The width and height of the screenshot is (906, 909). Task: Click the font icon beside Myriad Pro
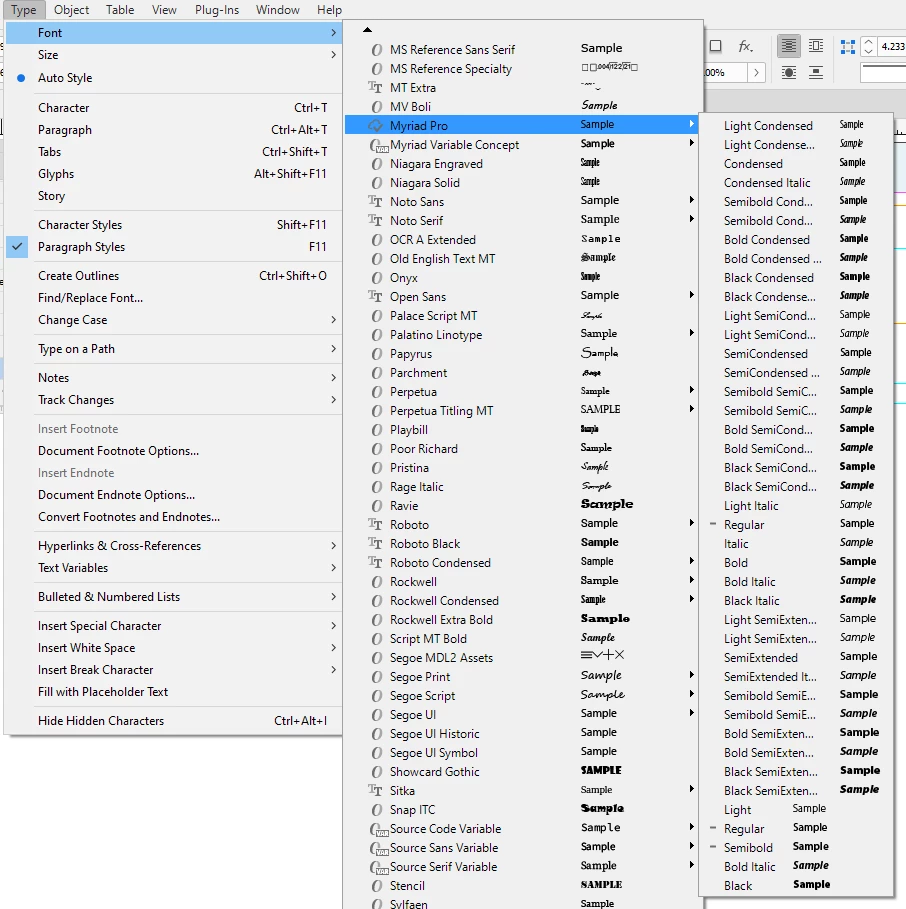[x=376, y=125]
